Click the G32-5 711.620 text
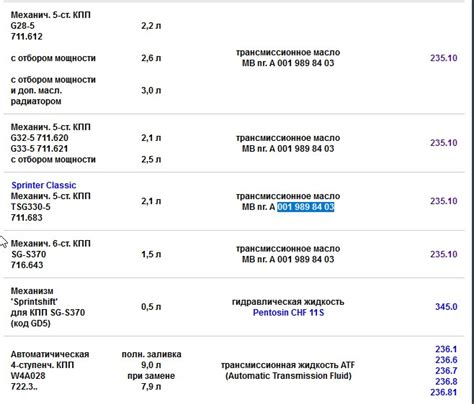This screenshot has width=474, height=404. coord(39,138)
